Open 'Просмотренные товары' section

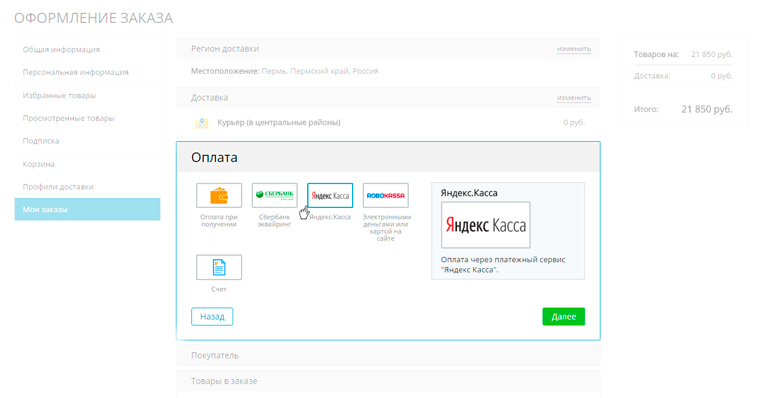click(x=69, y=118)
